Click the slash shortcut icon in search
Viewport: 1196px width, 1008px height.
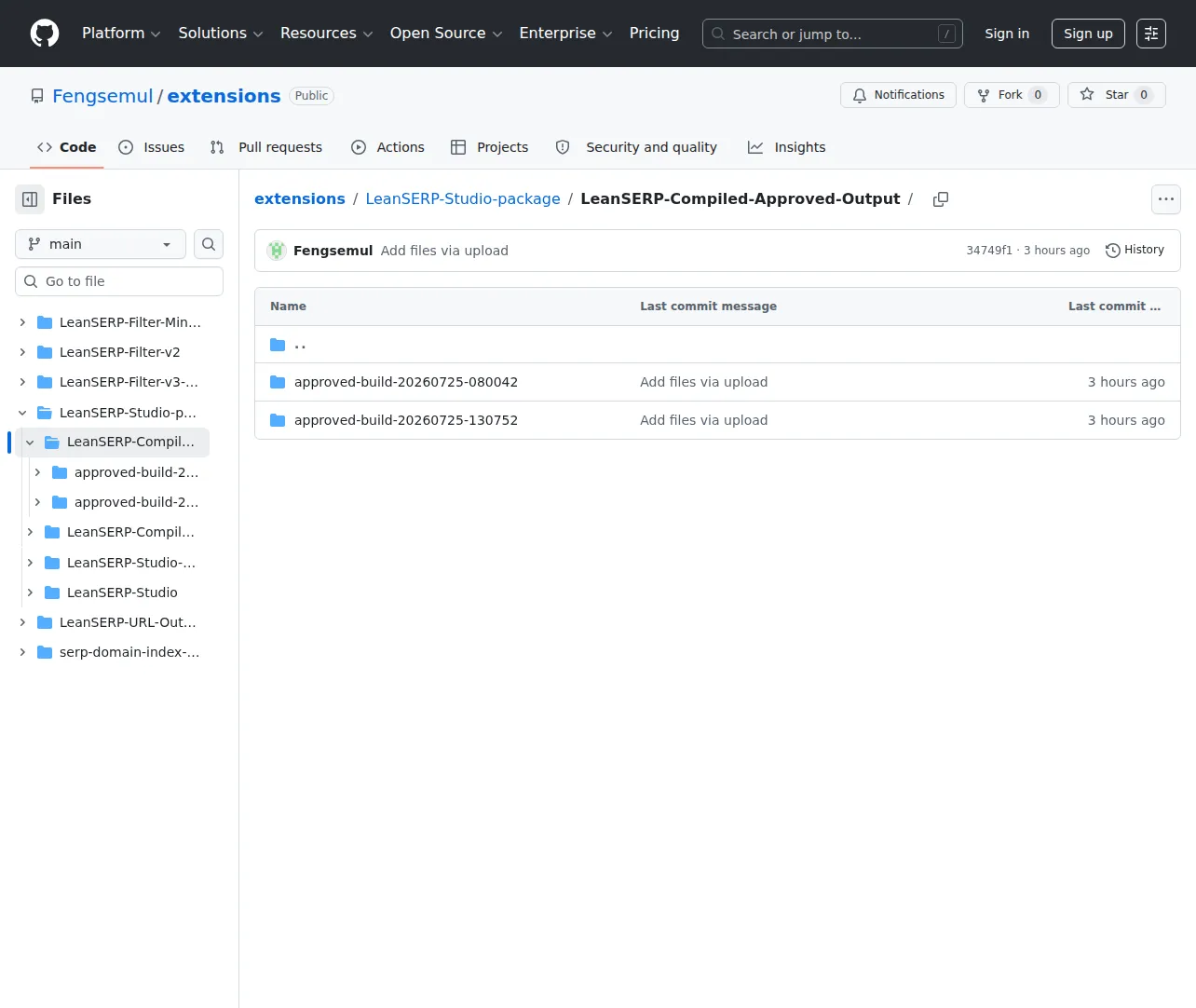tap(946, 34)
